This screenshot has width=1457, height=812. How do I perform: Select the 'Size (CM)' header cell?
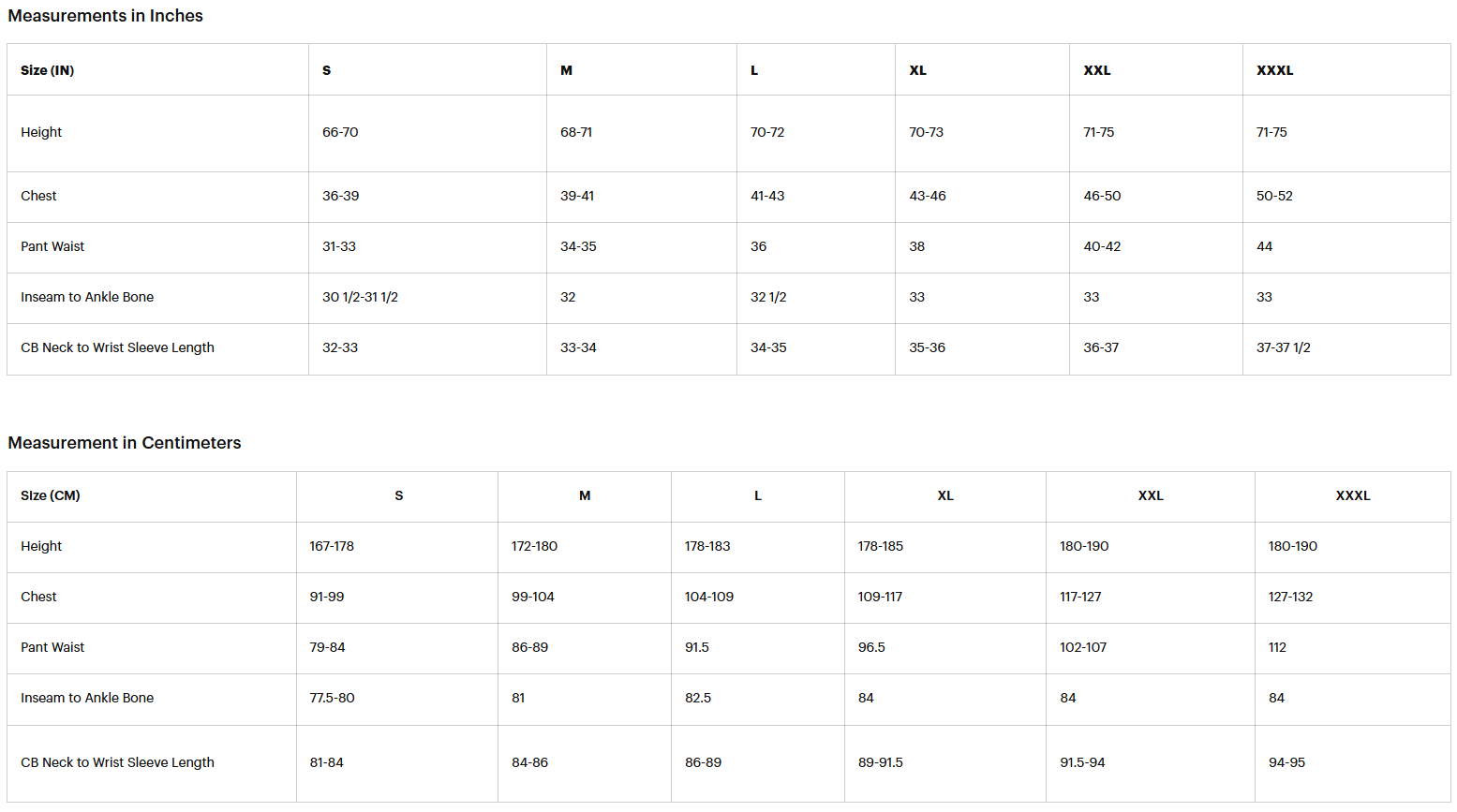152,496
